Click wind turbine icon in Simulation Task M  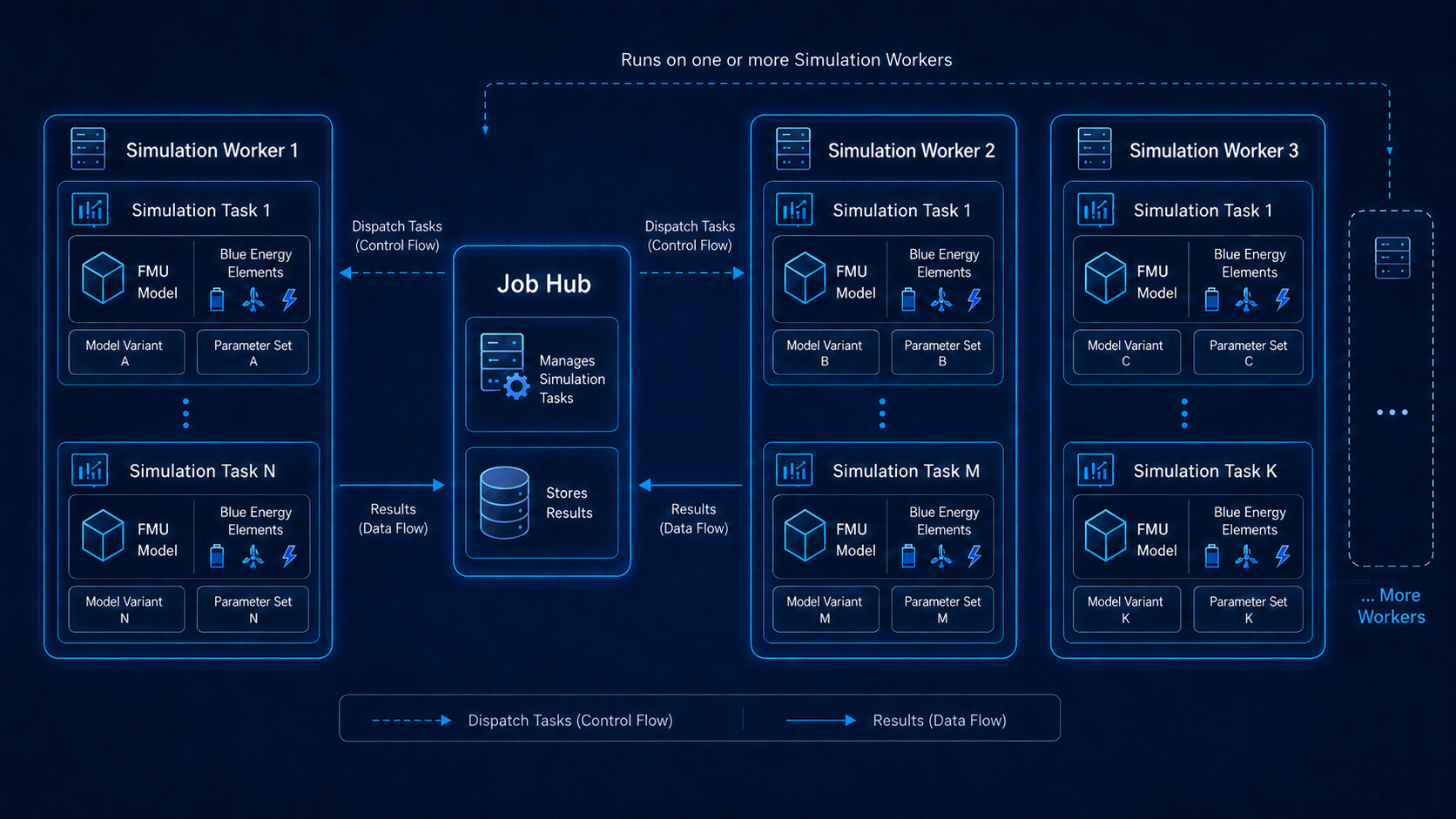(x=940, y=556)
